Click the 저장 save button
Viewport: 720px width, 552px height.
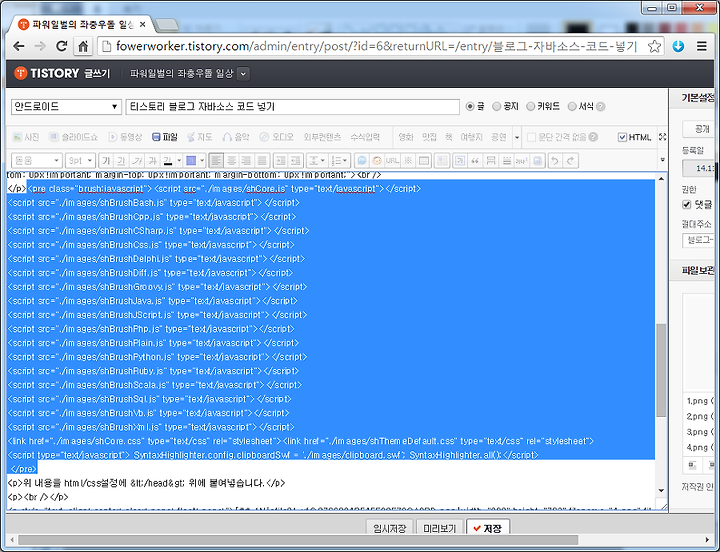[x=488, y=529]
